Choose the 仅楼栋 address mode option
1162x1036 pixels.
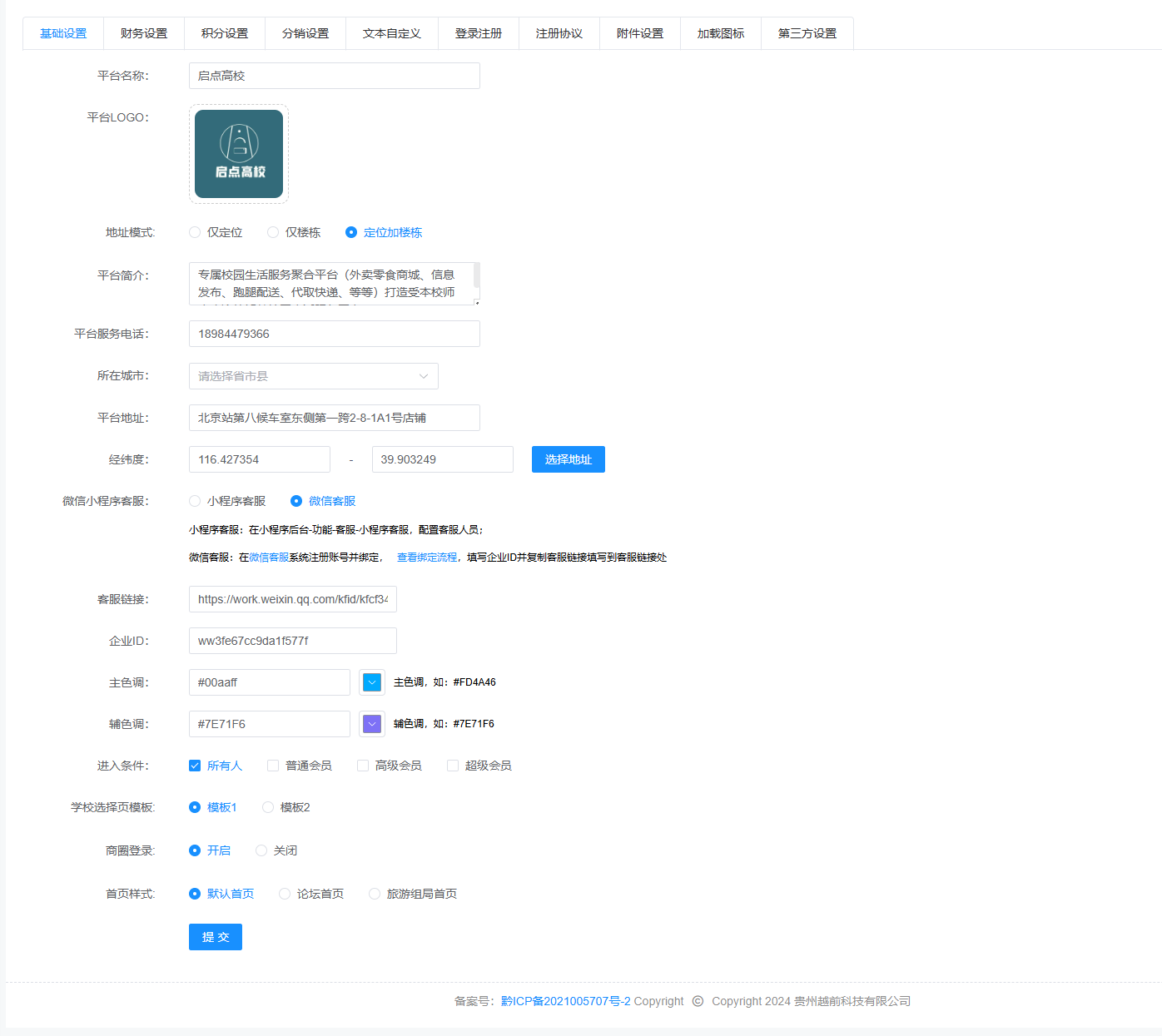[273, 233]
